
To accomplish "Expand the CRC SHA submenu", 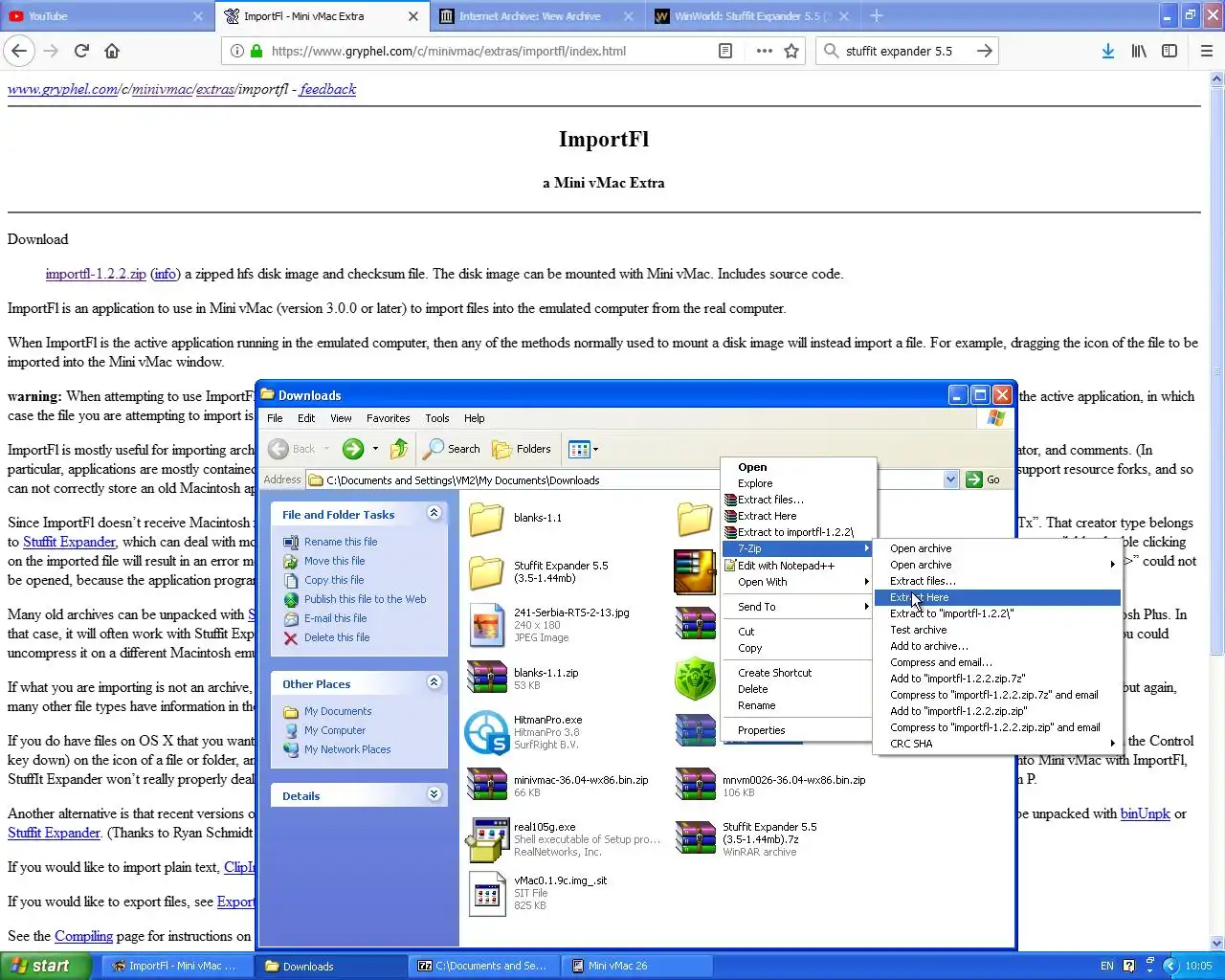I will 997,744.
